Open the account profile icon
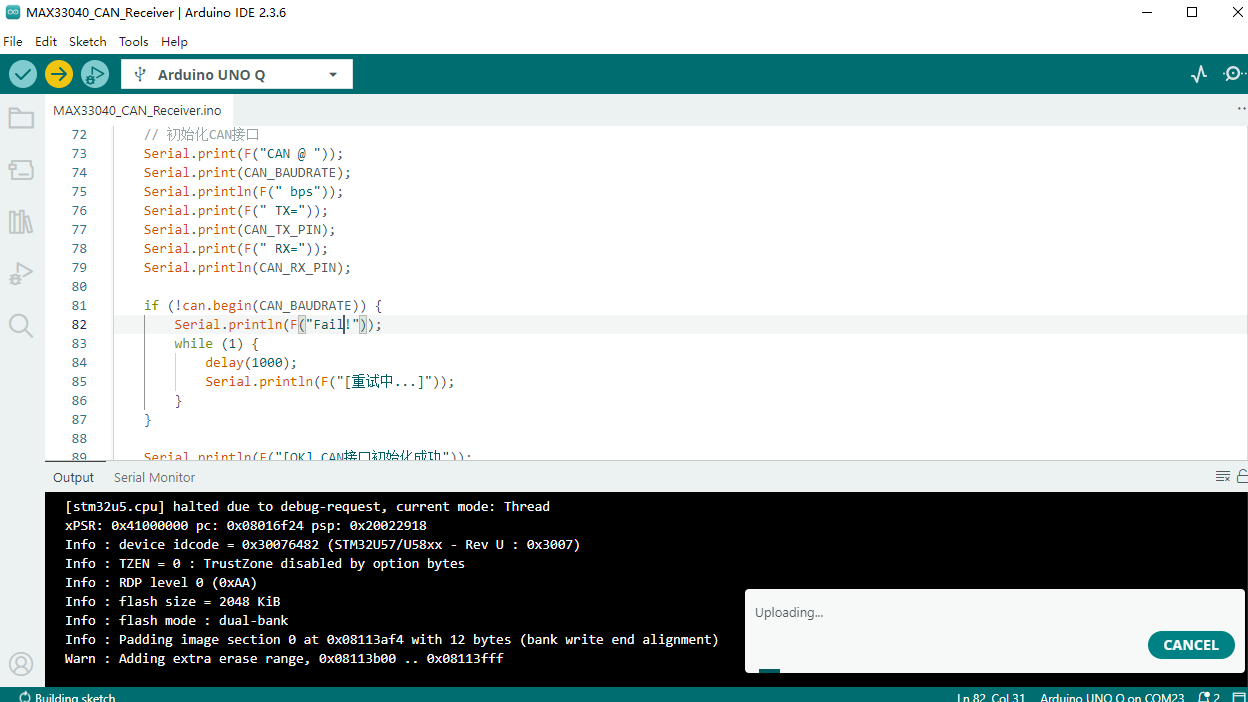The image size is (1248, 702). 21,664
